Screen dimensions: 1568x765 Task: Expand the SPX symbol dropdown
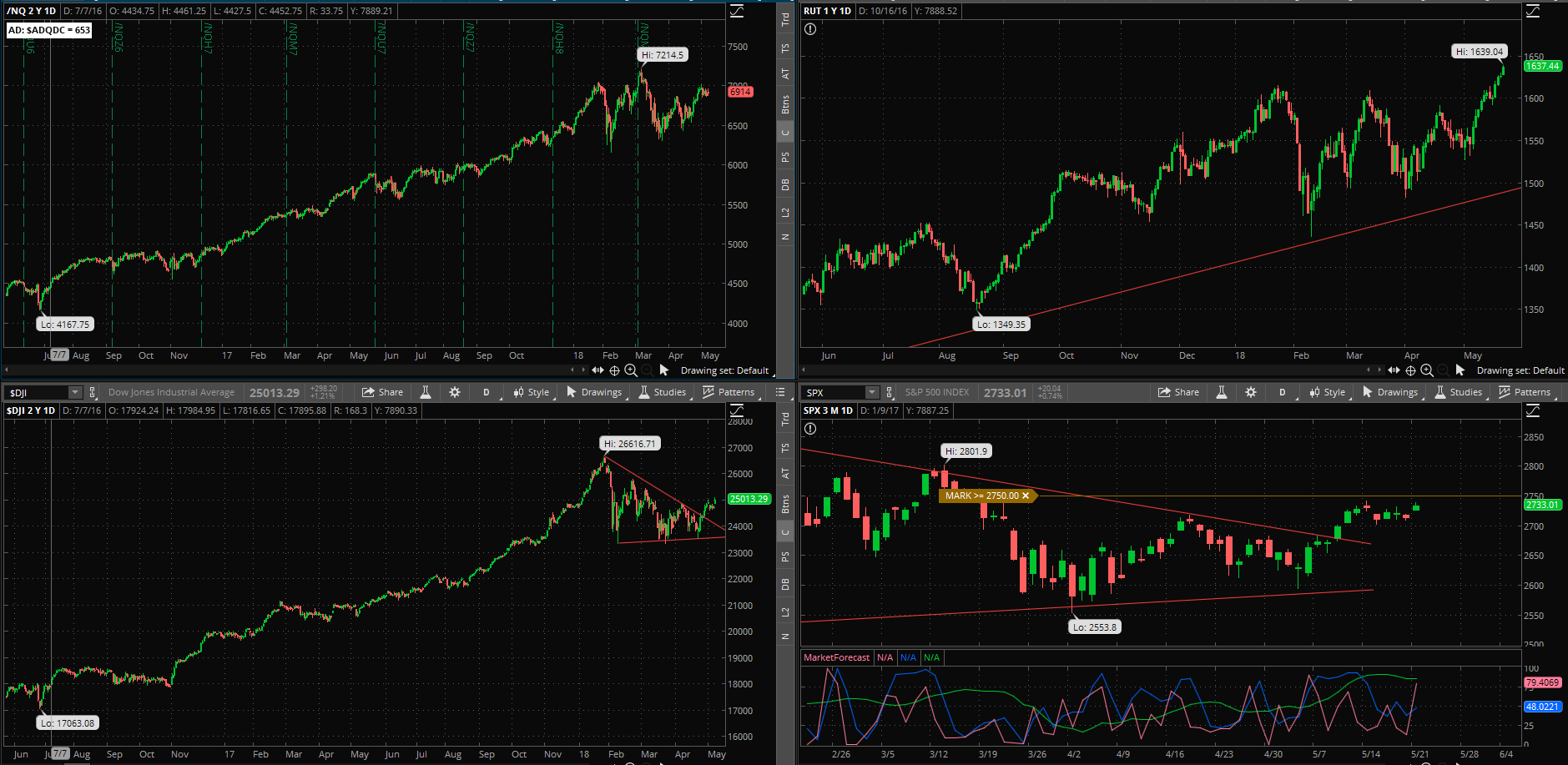872,392
